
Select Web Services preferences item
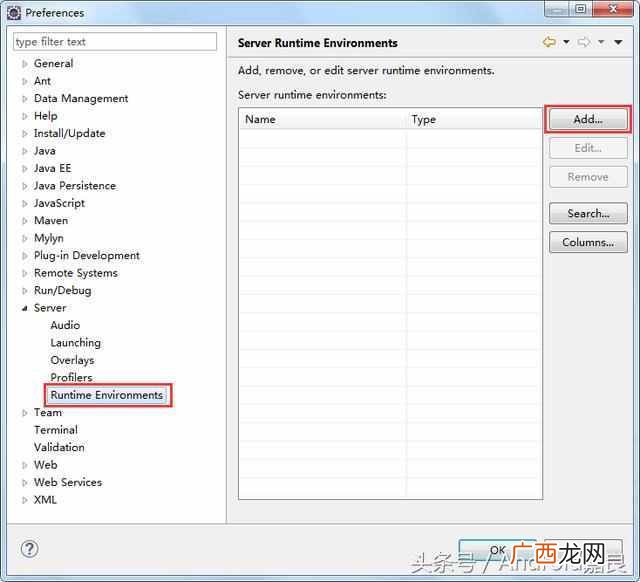(68, 482)
